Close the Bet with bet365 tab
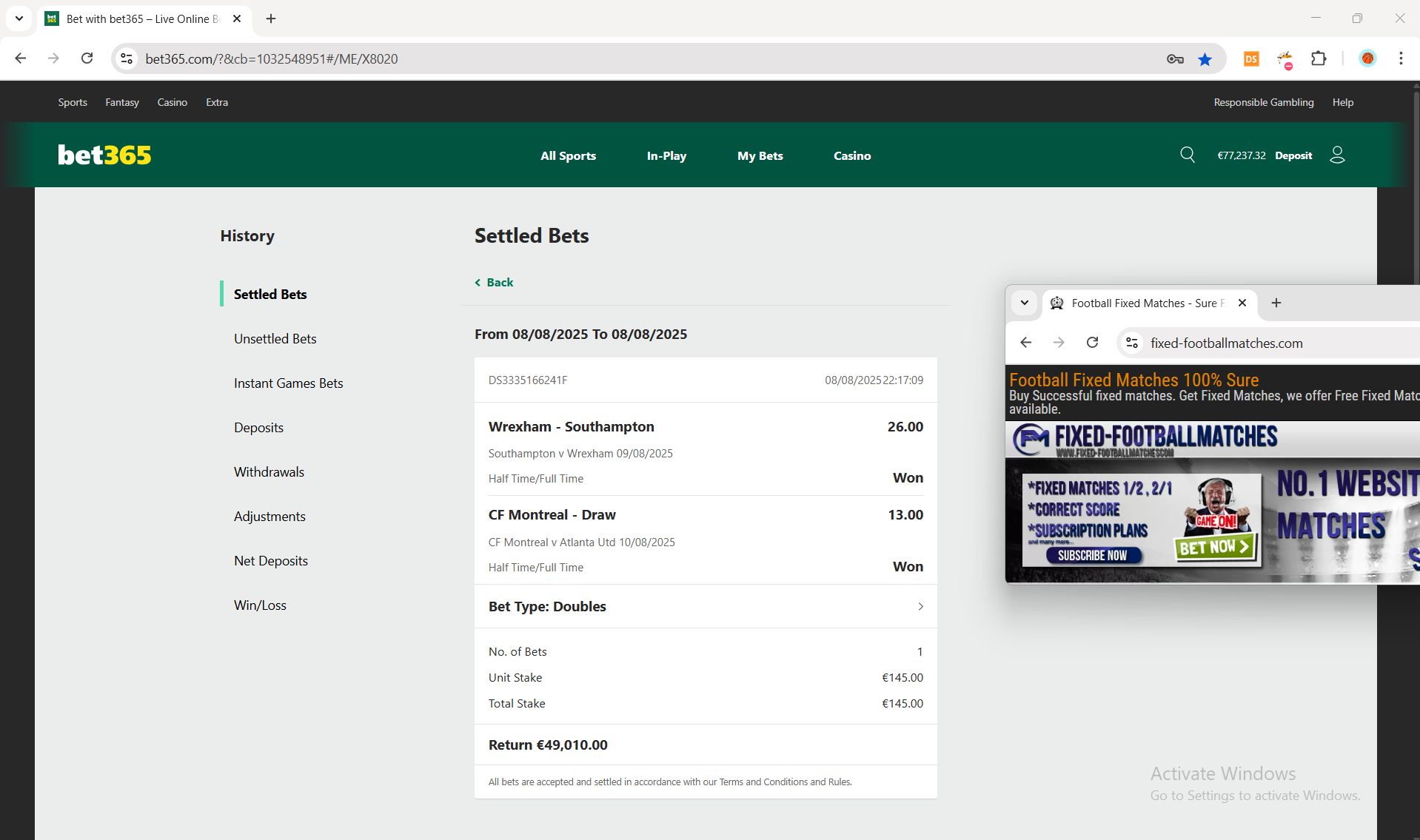The image size is (1420, 840). tap(237, 19)
